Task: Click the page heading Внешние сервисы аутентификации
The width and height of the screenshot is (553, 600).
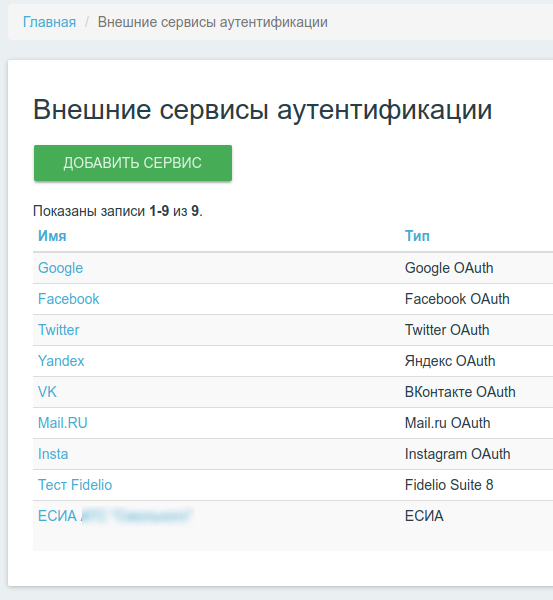Action: pos(263,110)
